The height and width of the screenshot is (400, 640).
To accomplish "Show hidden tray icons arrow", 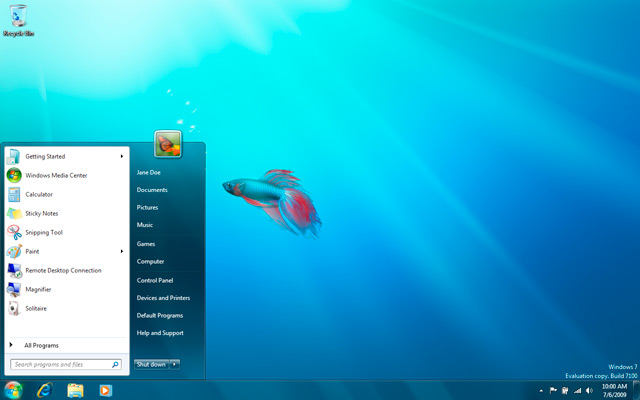I will [541, 391].
